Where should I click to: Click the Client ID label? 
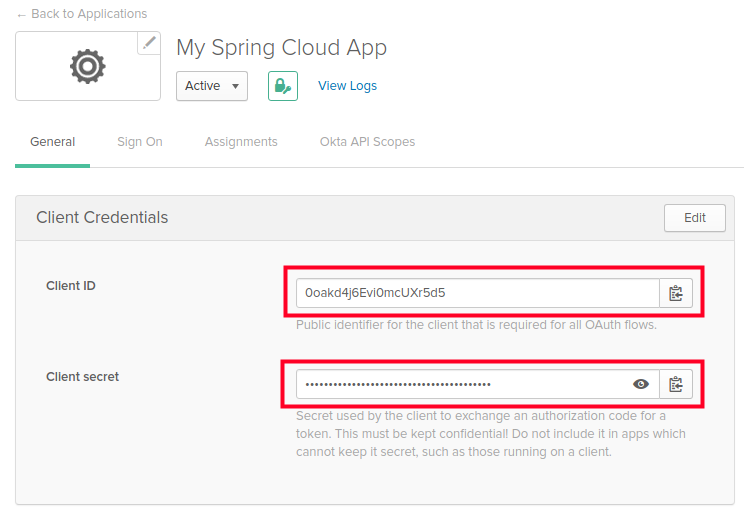tap(71, 286)
